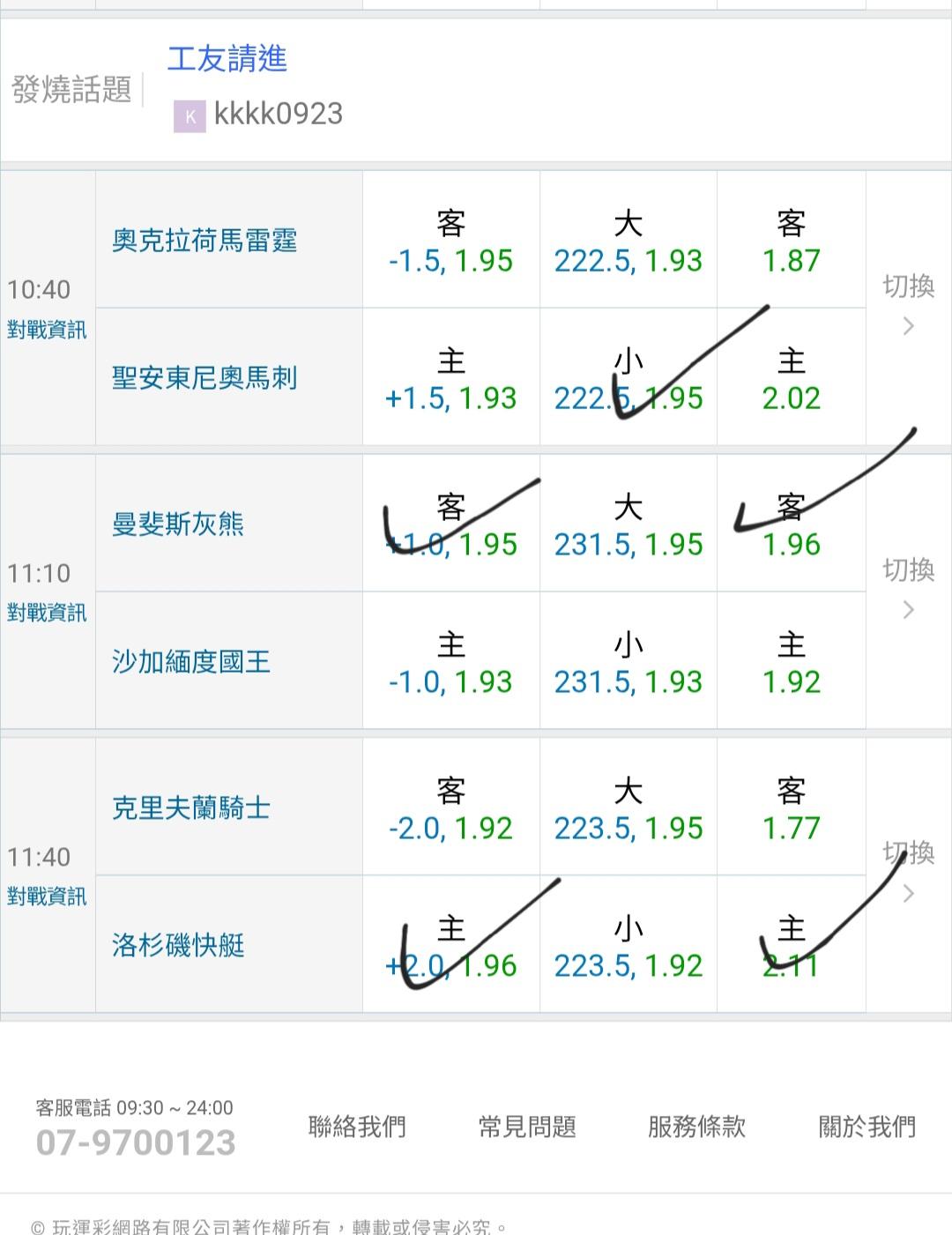Click the kkkk0923 user avatar icon
The height and width of the screenshot is (1235, 952).
[x=189, y=115]
